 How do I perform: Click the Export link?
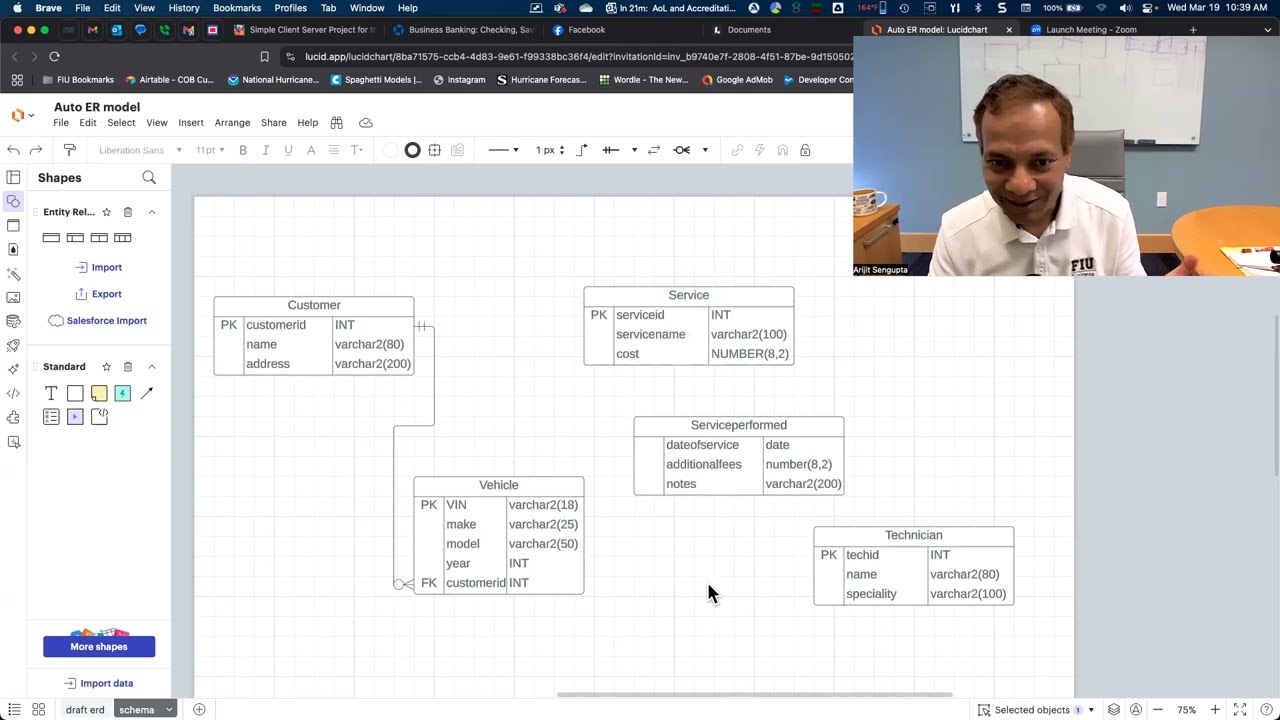coord(99,294)
